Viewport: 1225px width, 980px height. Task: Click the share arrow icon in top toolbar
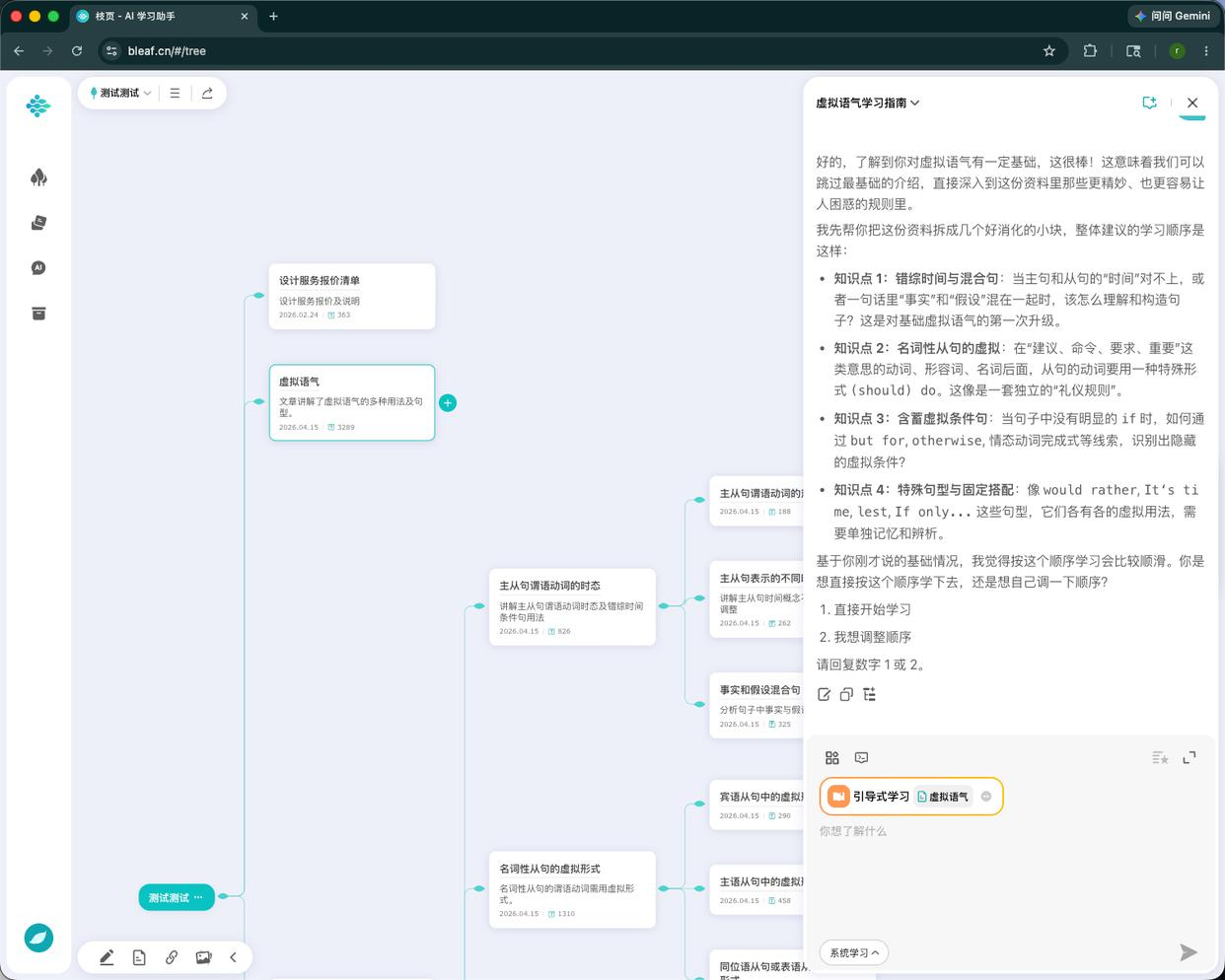point(207,94)
